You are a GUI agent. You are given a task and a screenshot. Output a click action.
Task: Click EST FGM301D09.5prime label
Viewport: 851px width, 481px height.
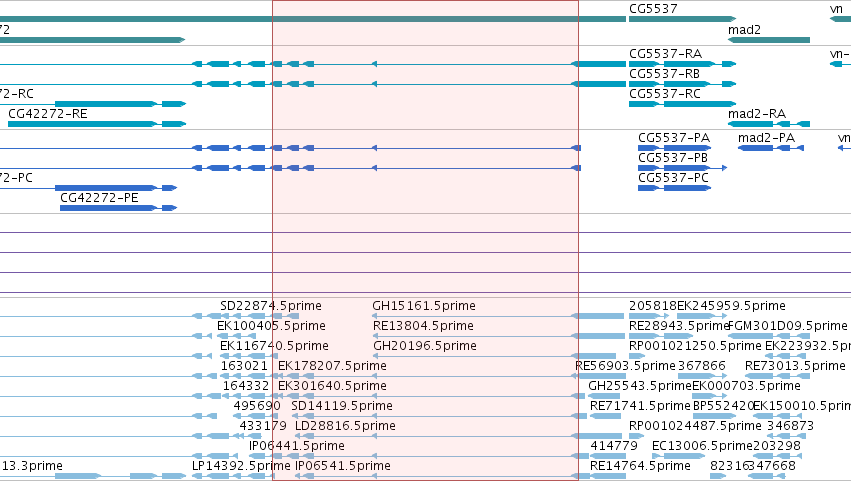[788, 326]
